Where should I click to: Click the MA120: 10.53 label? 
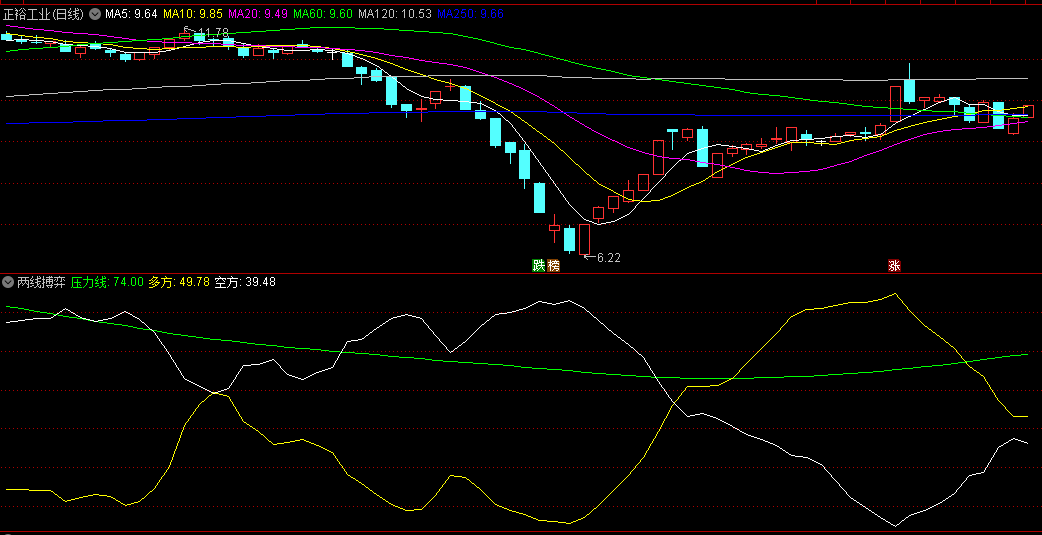click(x=395, y=13)
